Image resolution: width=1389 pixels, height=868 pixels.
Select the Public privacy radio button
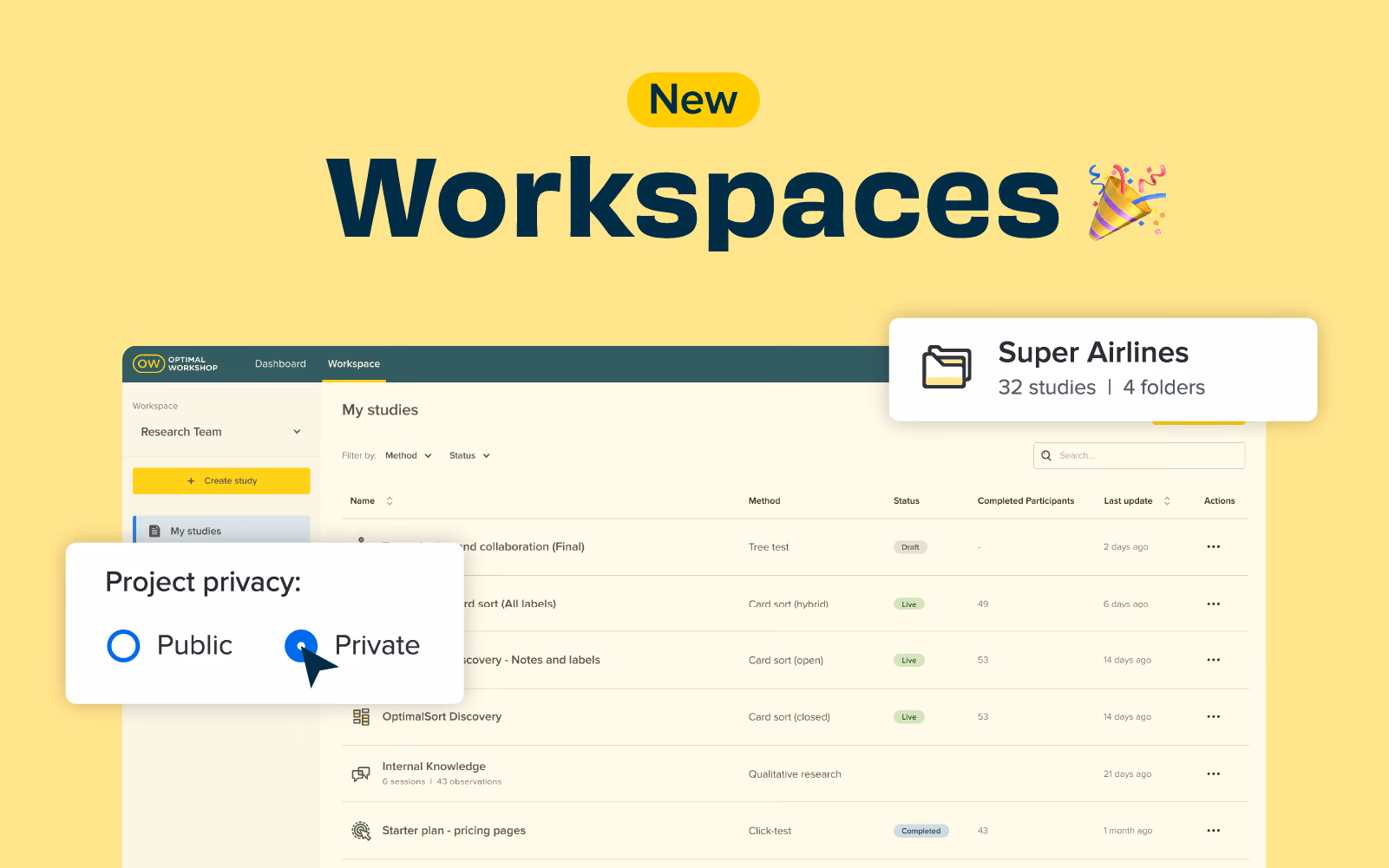[x=123, y=646]
